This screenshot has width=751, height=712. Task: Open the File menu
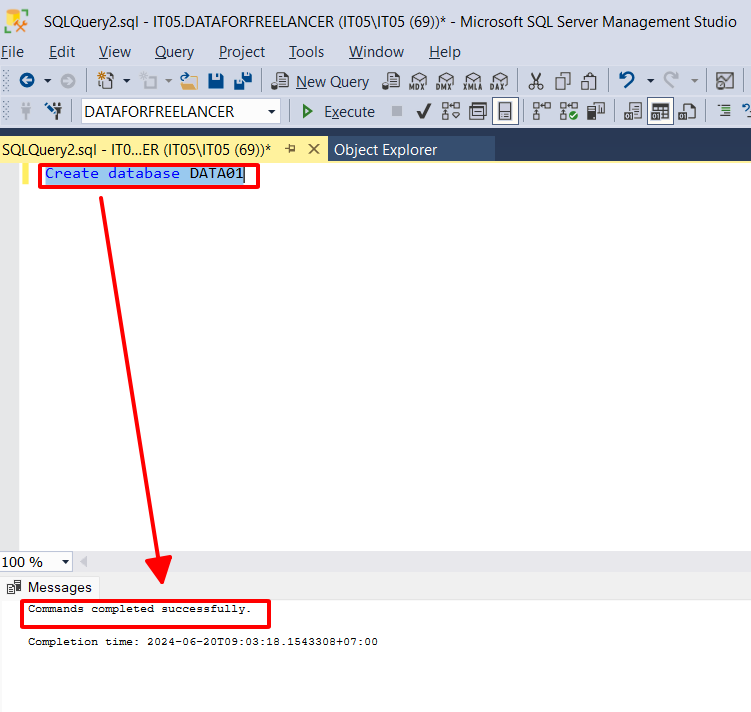(12, 52)
